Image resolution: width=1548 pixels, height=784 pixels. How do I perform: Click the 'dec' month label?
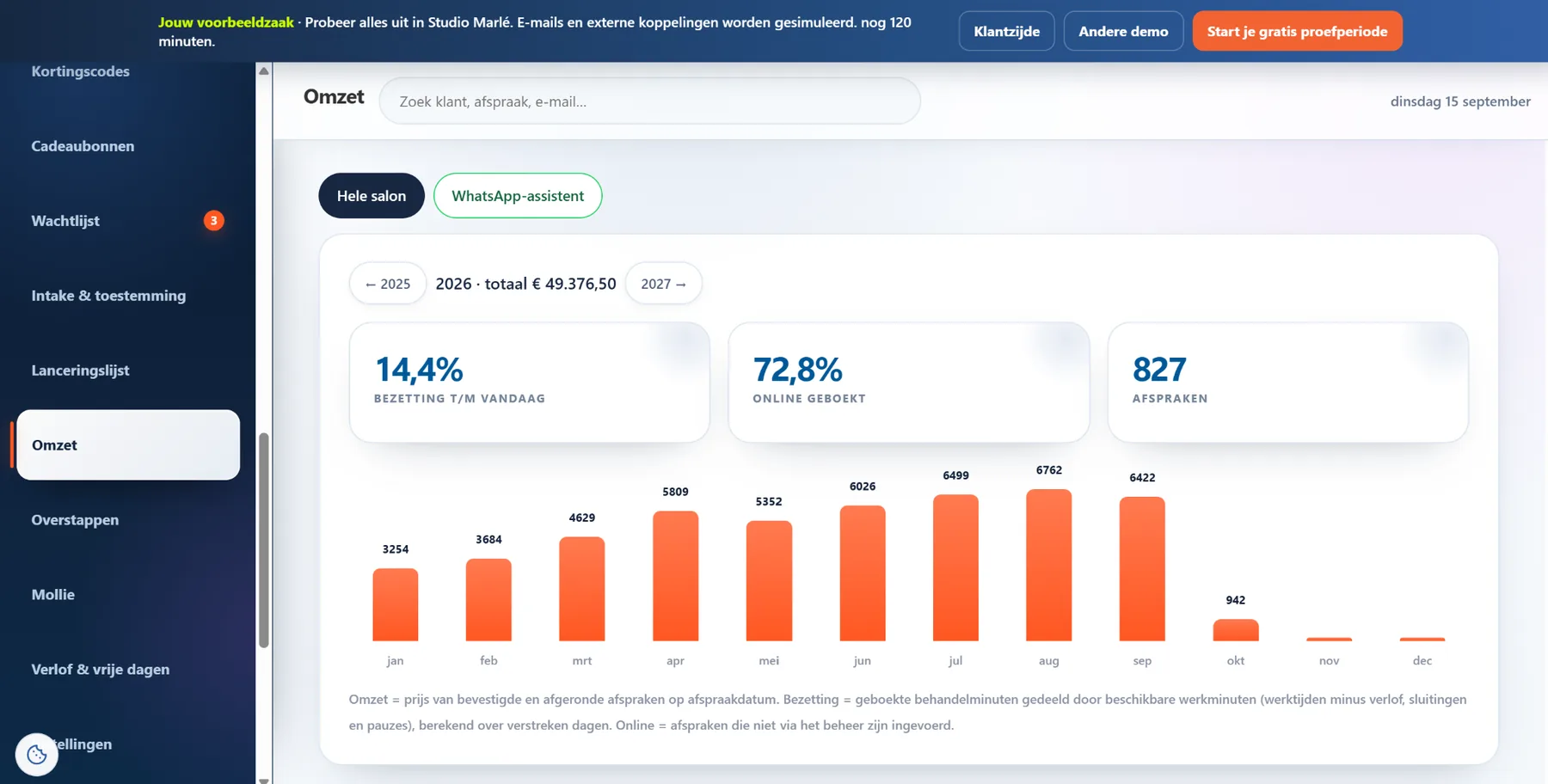click(x=1422, y=660)
